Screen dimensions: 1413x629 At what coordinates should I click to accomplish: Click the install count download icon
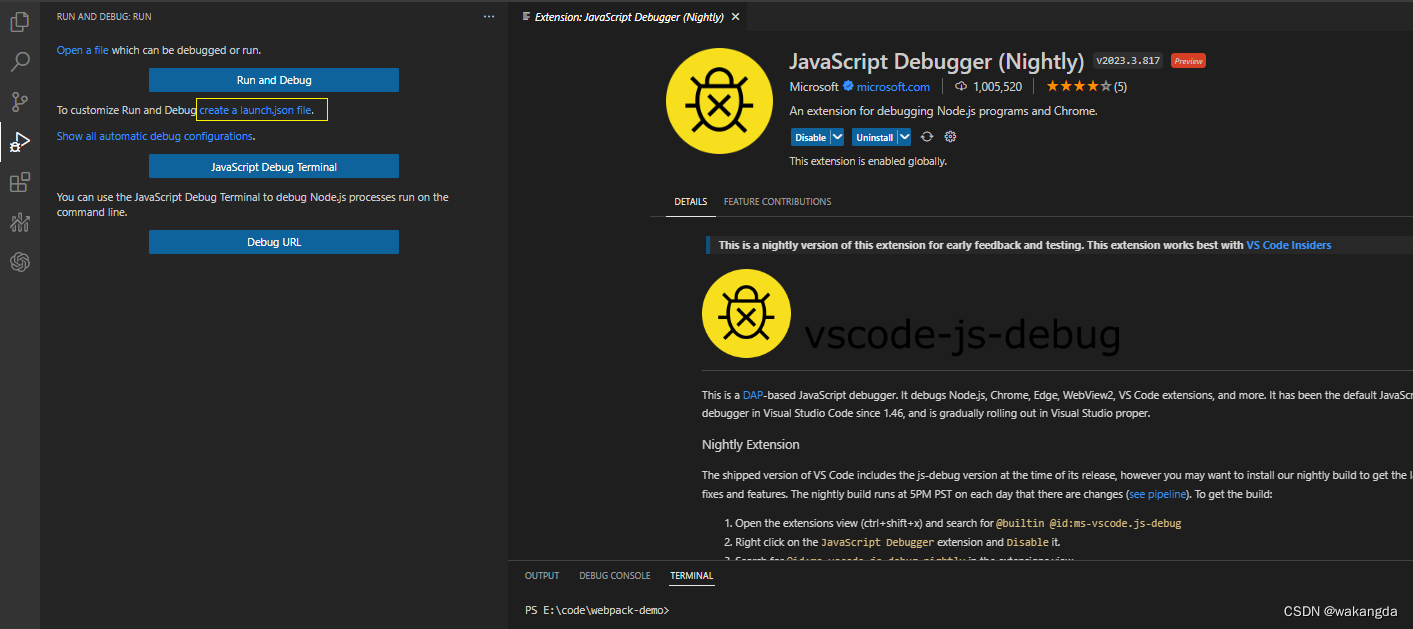click(960, 87)
